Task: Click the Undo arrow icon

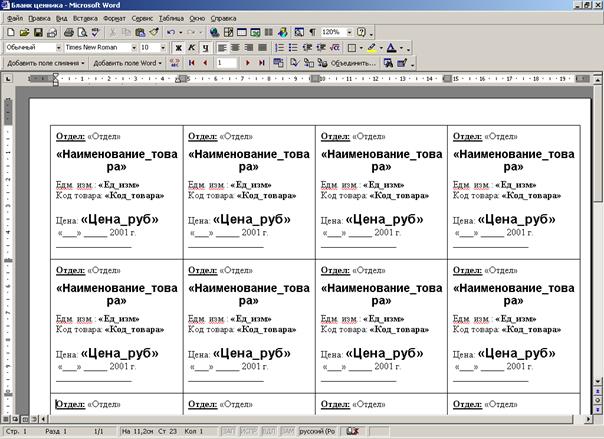Action: (x=170, y=33)
